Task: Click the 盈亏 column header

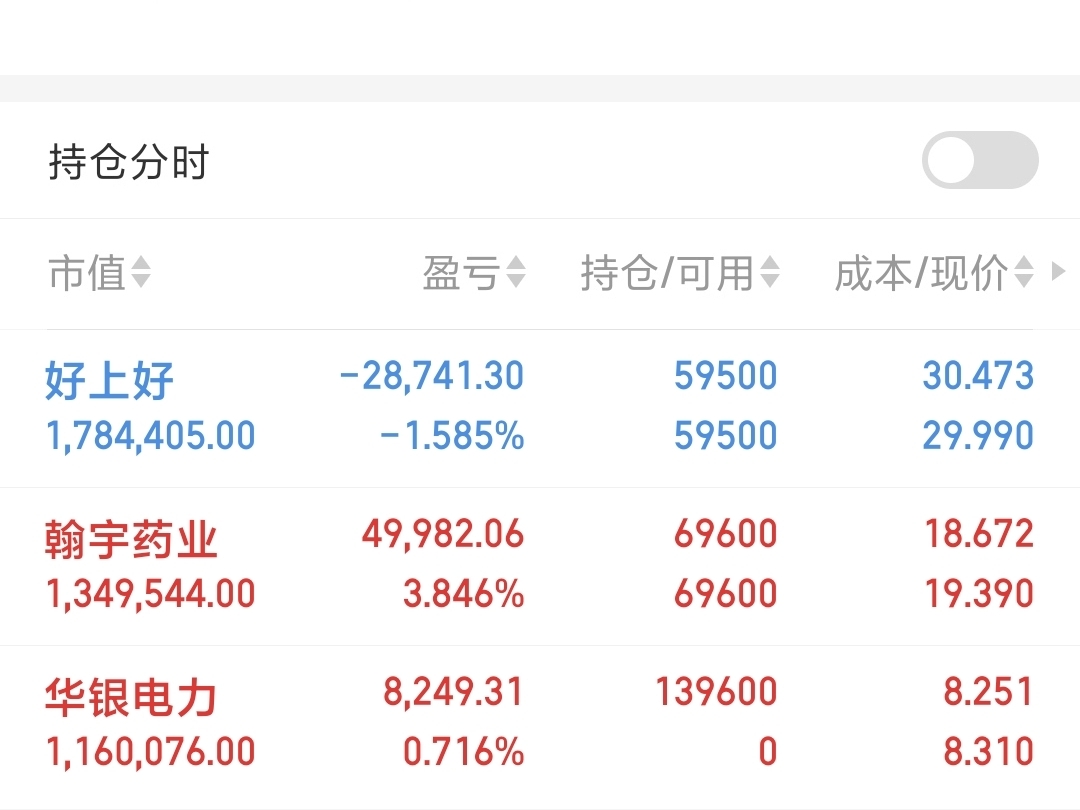Action: coord(461,273)
